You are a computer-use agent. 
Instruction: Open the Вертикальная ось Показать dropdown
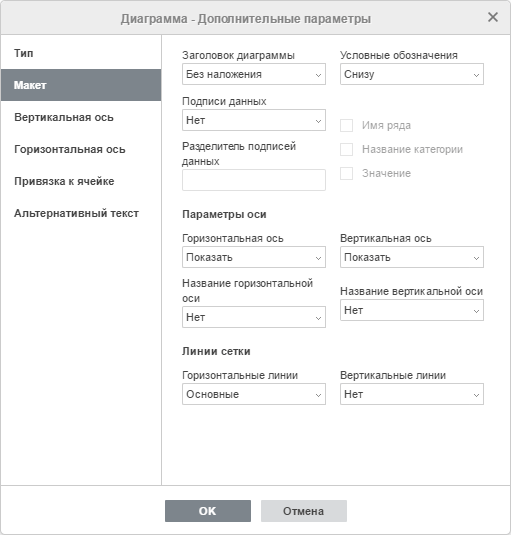(412, 257)
